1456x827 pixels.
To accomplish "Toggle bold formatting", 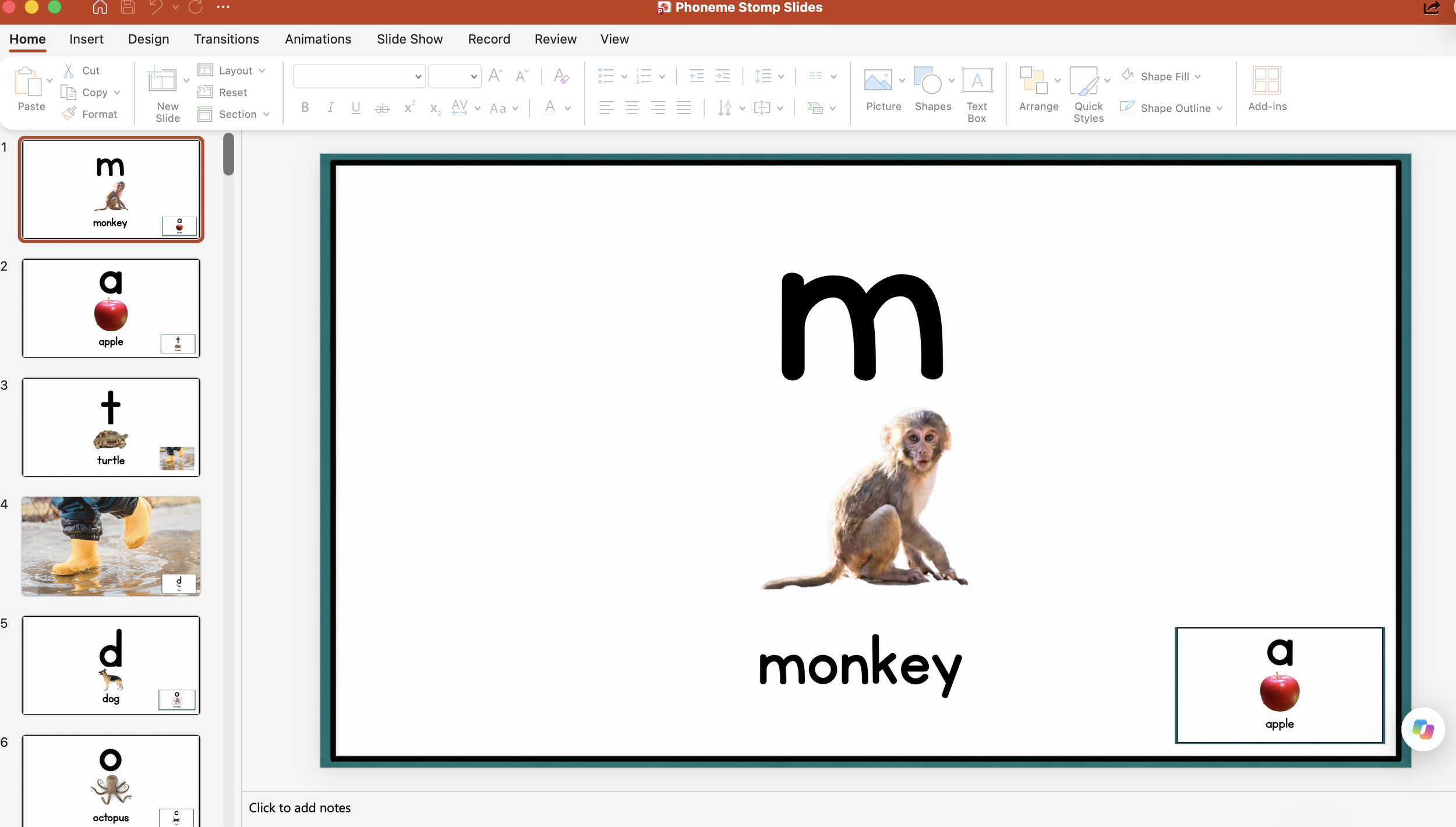I will point(305,108).
